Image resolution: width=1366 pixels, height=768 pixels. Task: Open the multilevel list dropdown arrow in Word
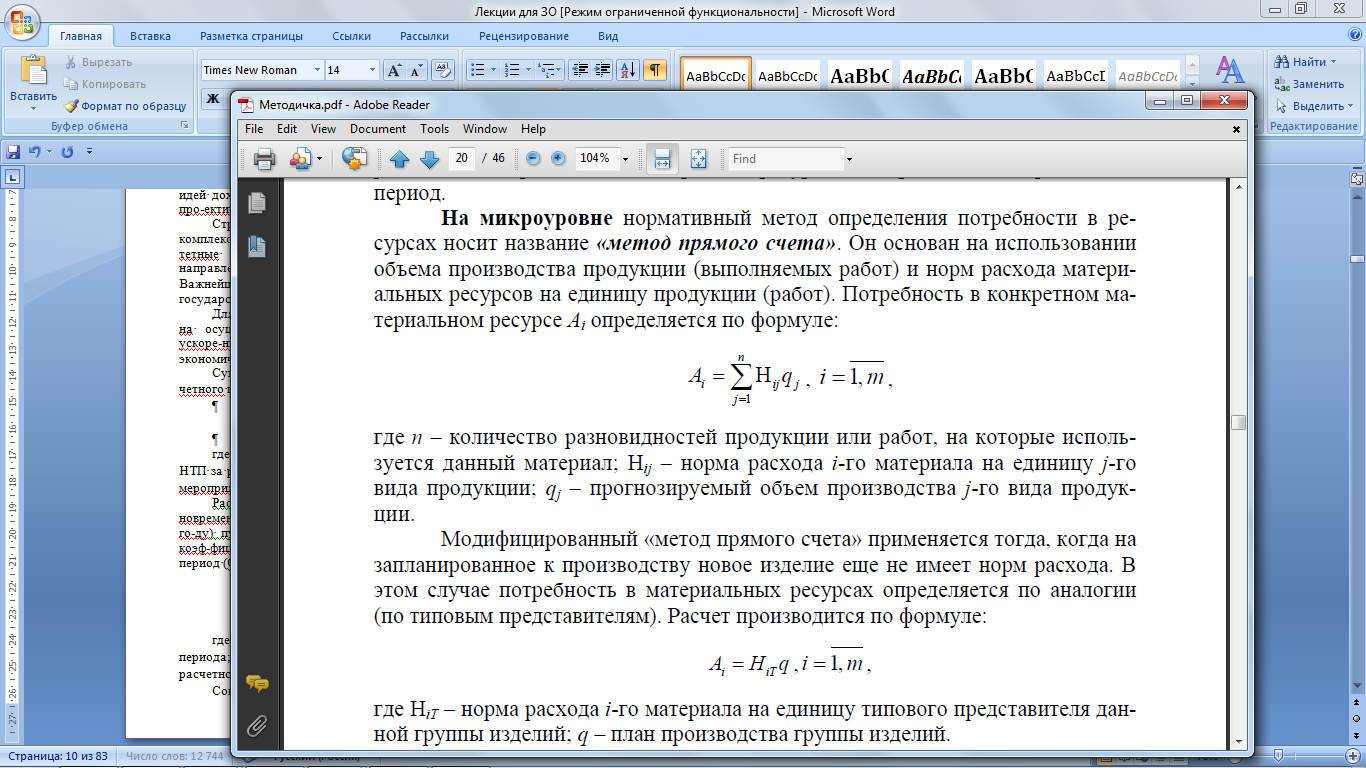pos(560,70)
